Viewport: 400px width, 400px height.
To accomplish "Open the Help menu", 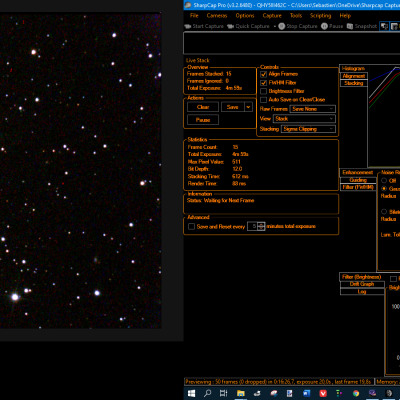I will 345,16.
